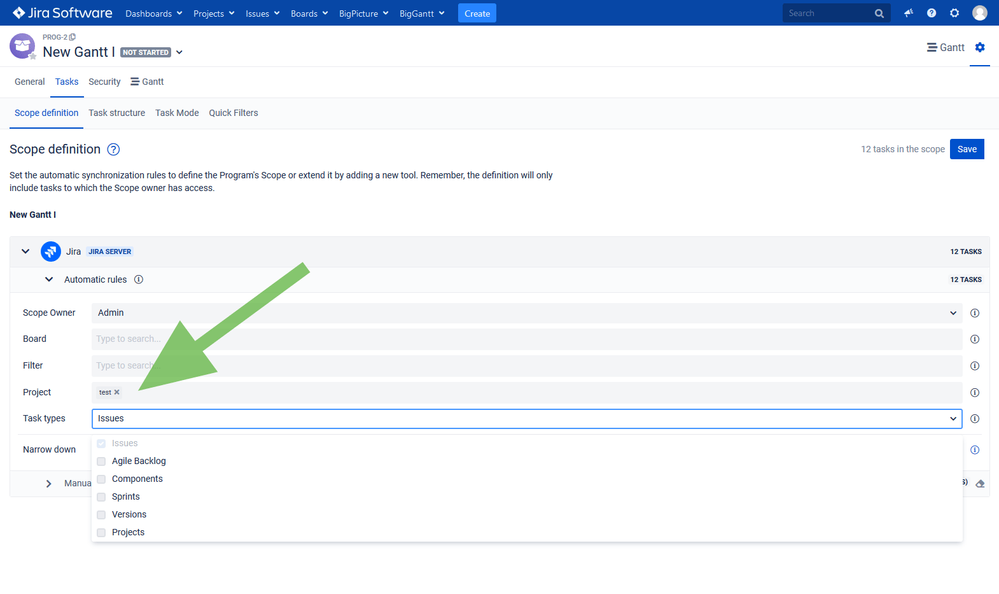
Task: Click the eraser icon in Manual row
Action: [x=980, y=484]
